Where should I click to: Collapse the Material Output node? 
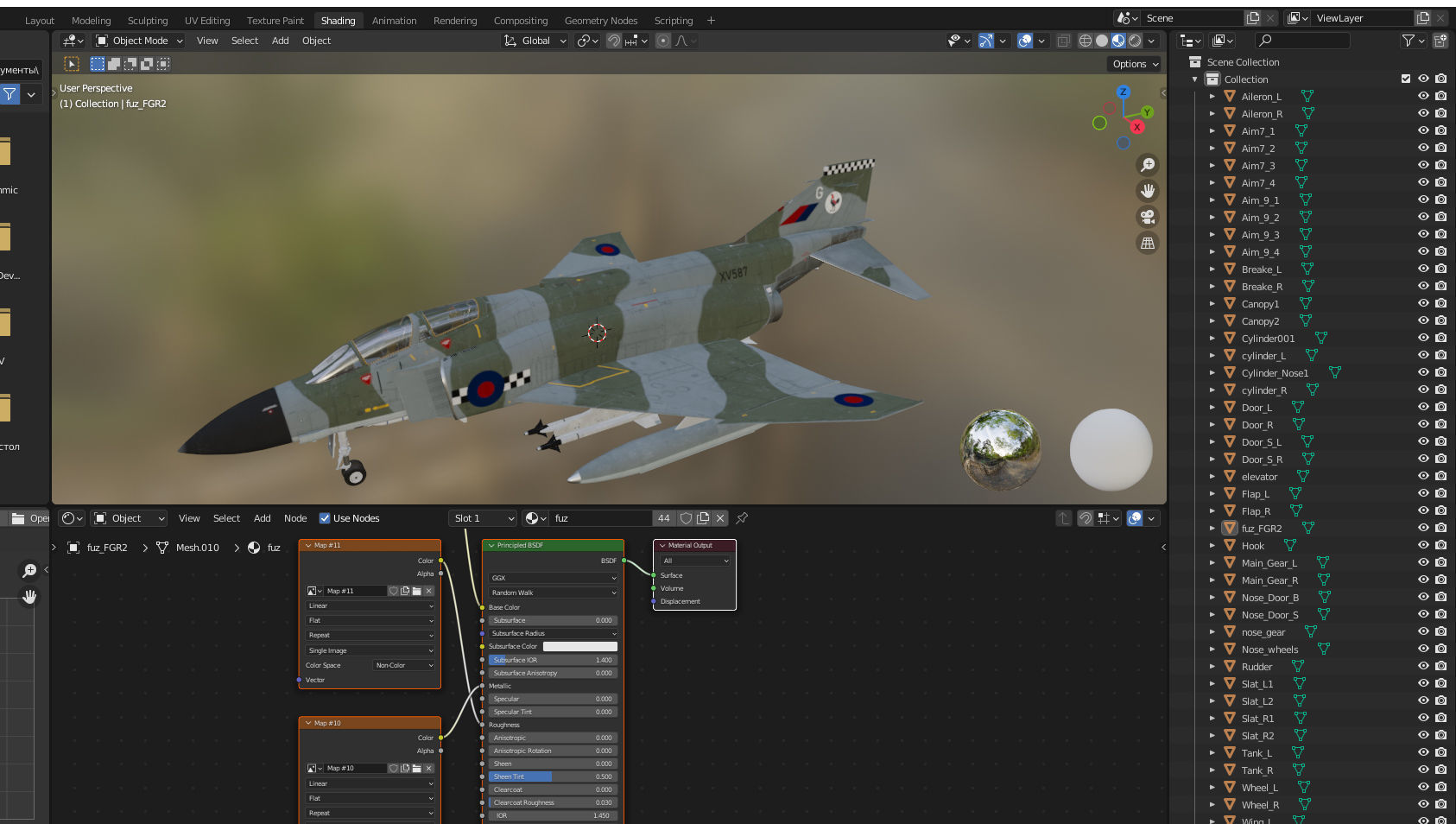coord(662,545)
